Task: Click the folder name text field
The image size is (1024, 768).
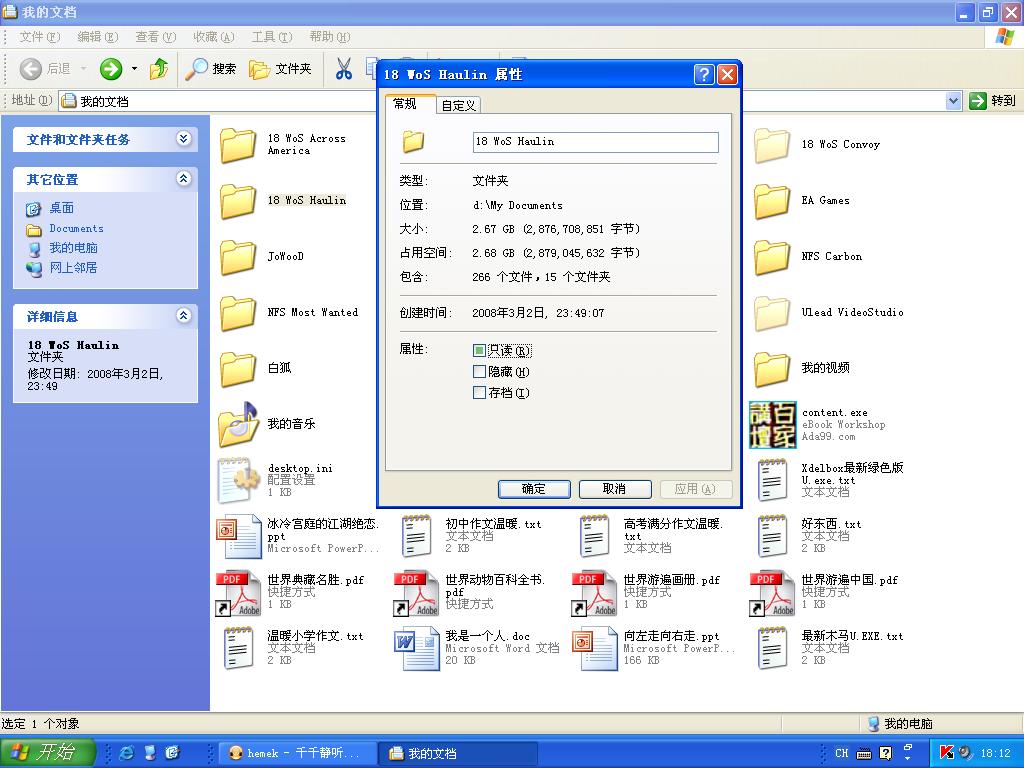Action: (595, 142)
